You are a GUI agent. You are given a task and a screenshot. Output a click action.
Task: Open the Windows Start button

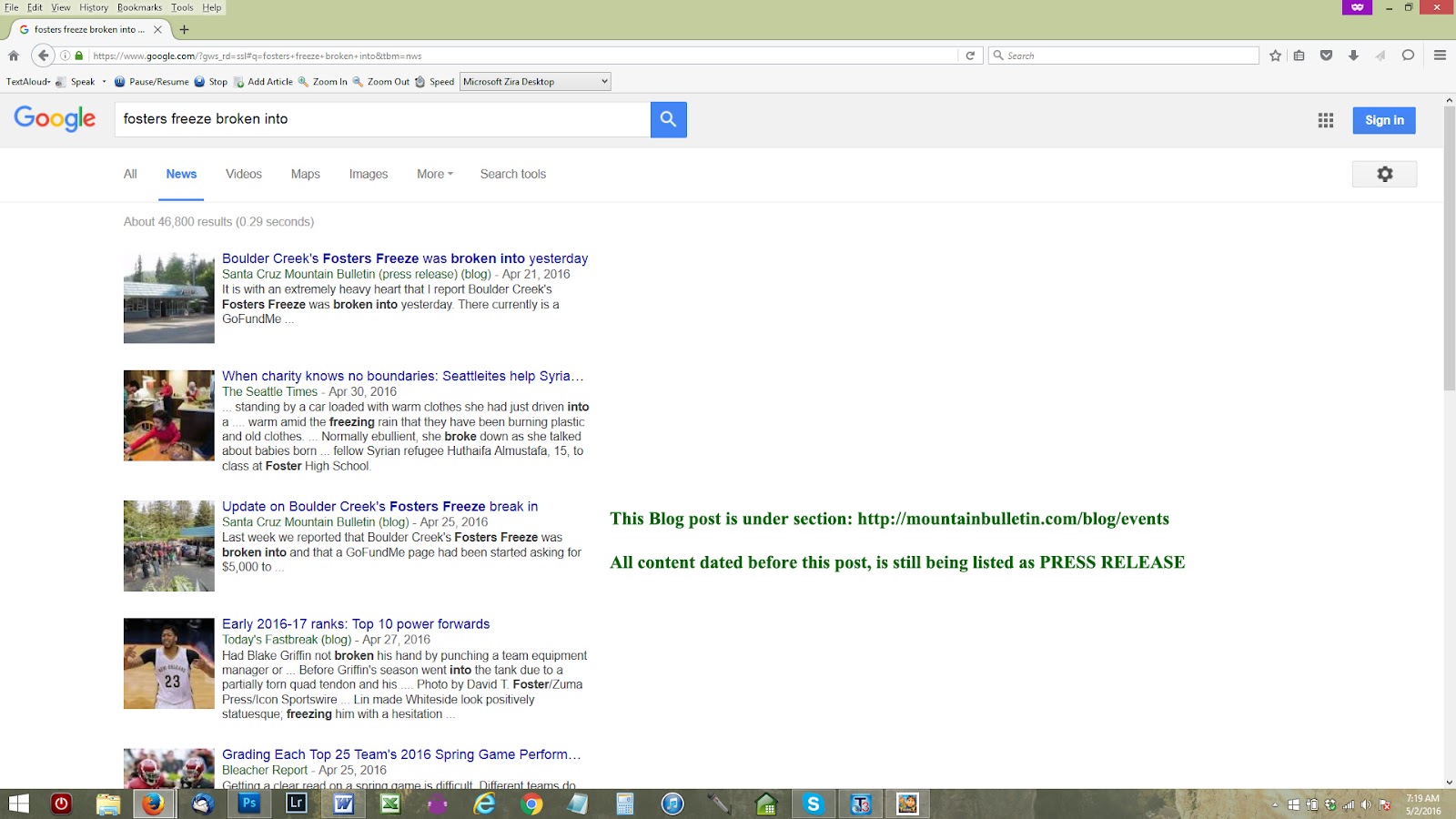(x=18, y=804)
